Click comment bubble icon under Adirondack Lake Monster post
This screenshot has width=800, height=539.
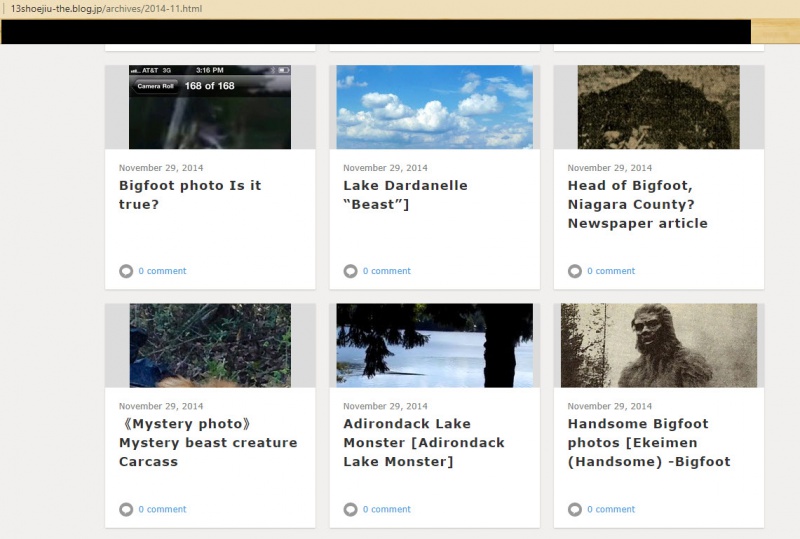[350, 509]
